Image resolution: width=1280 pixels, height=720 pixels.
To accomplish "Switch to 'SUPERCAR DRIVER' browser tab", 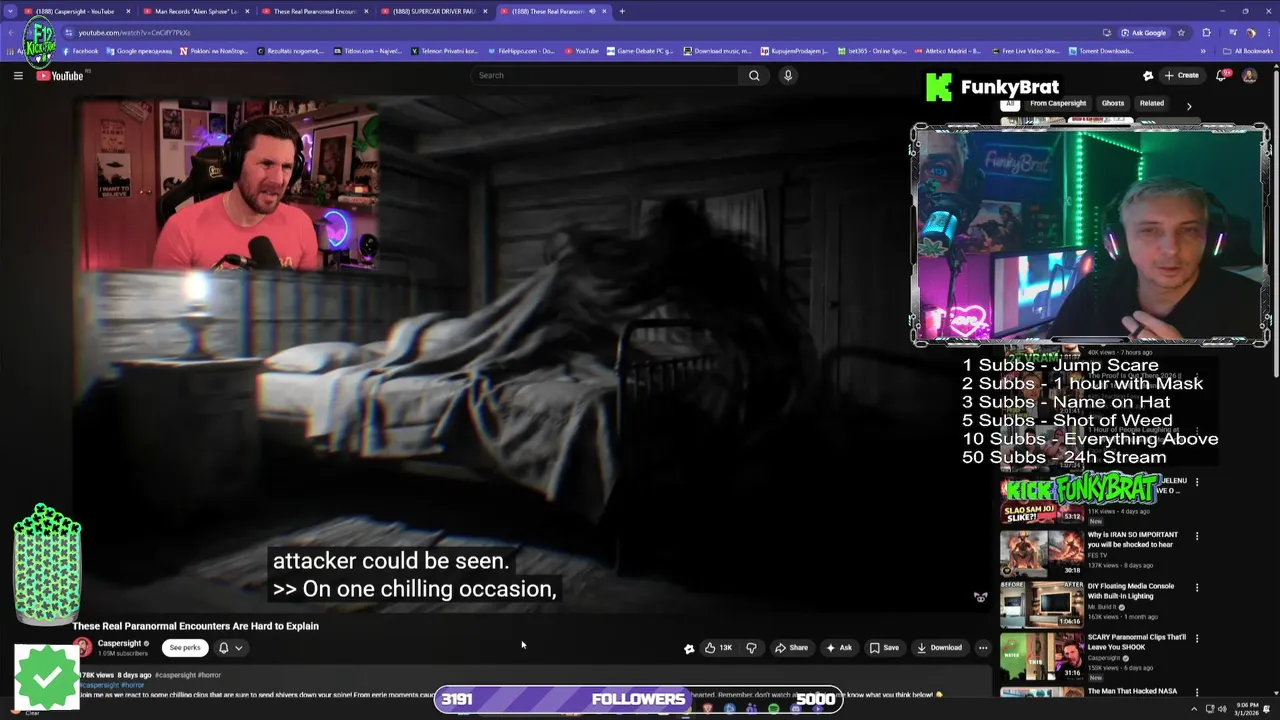I will pyautogui.click(x=433, y=11).
